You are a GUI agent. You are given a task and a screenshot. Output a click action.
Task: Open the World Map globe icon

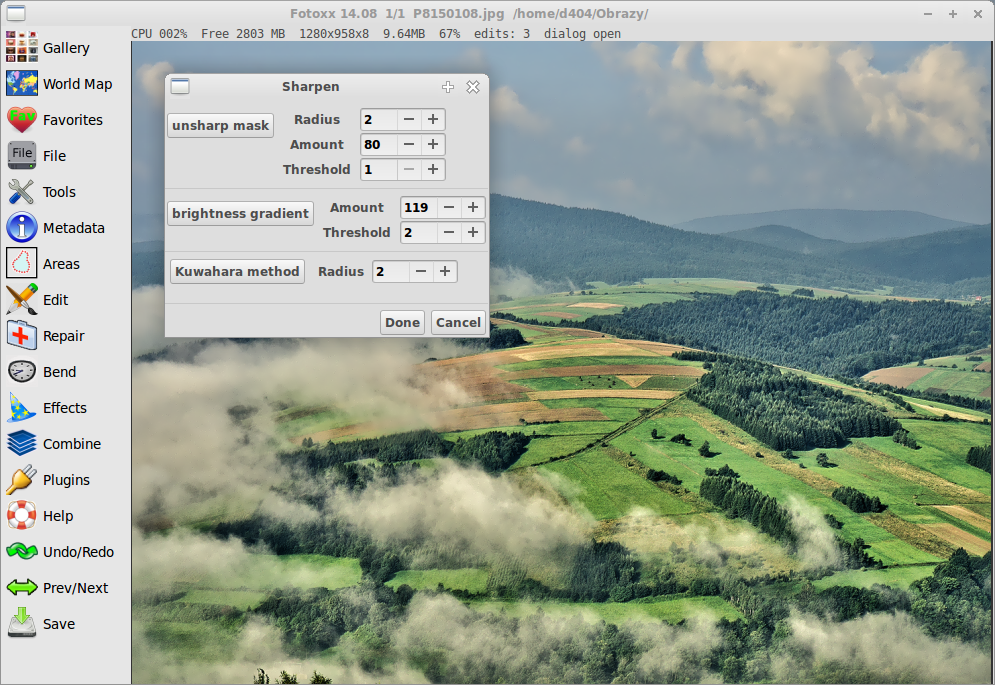(x=22, y=84)
